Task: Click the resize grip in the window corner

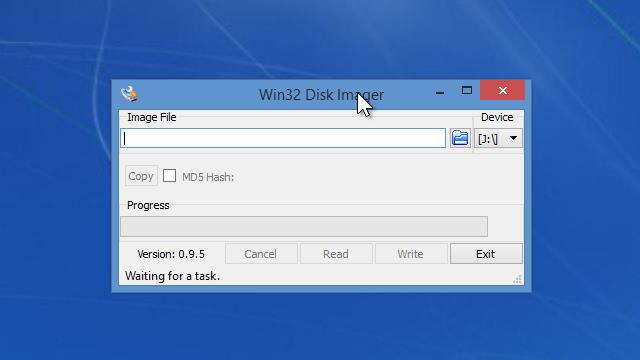Action: tap(517, 279)
